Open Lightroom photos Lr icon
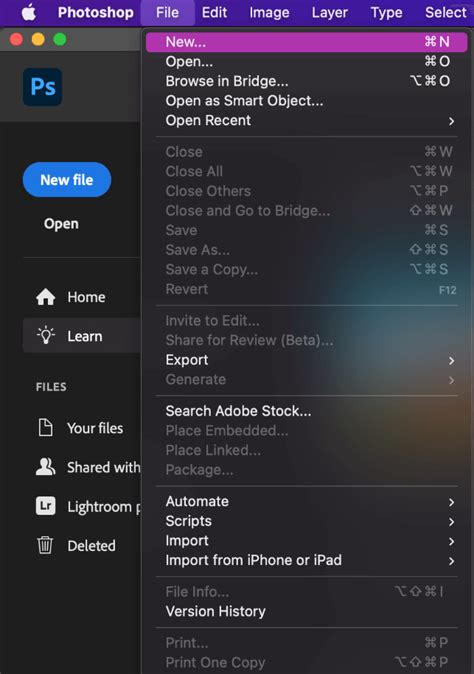Image resolution: width=474 pixels, height=674 pixels. tap(46, 506)
